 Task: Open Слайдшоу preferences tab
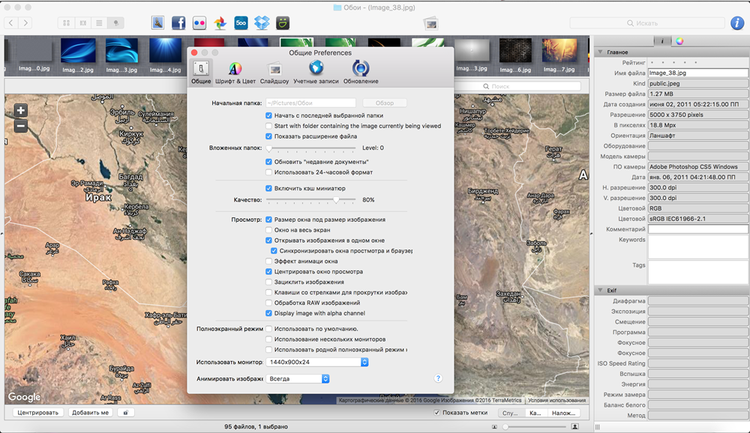275,73
